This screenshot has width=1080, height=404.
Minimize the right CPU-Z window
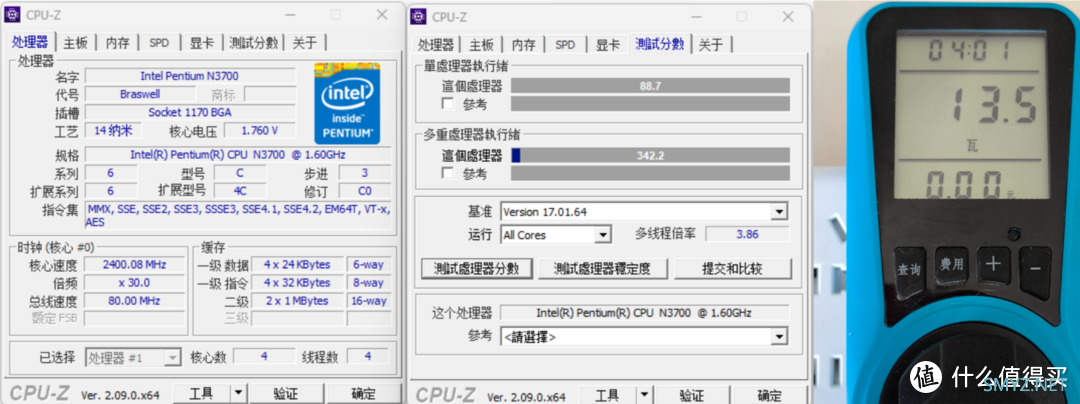point(696,16)
